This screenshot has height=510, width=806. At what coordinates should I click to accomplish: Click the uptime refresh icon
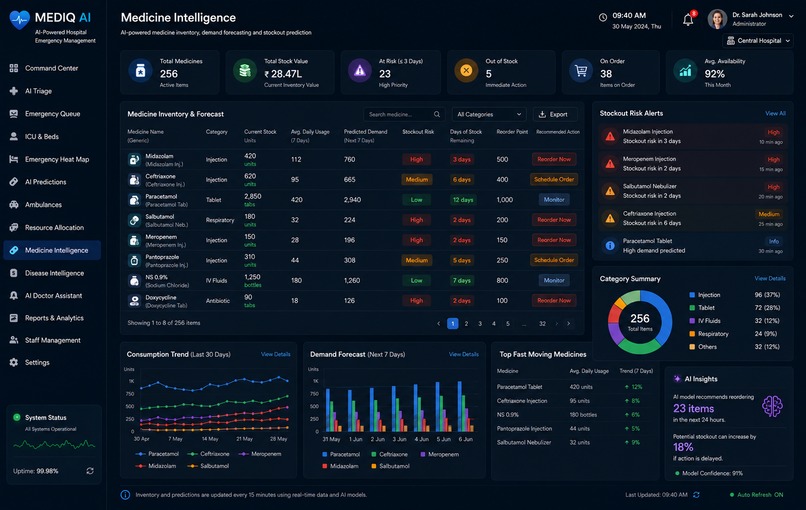pyautogui.click(x=90, y=471)
